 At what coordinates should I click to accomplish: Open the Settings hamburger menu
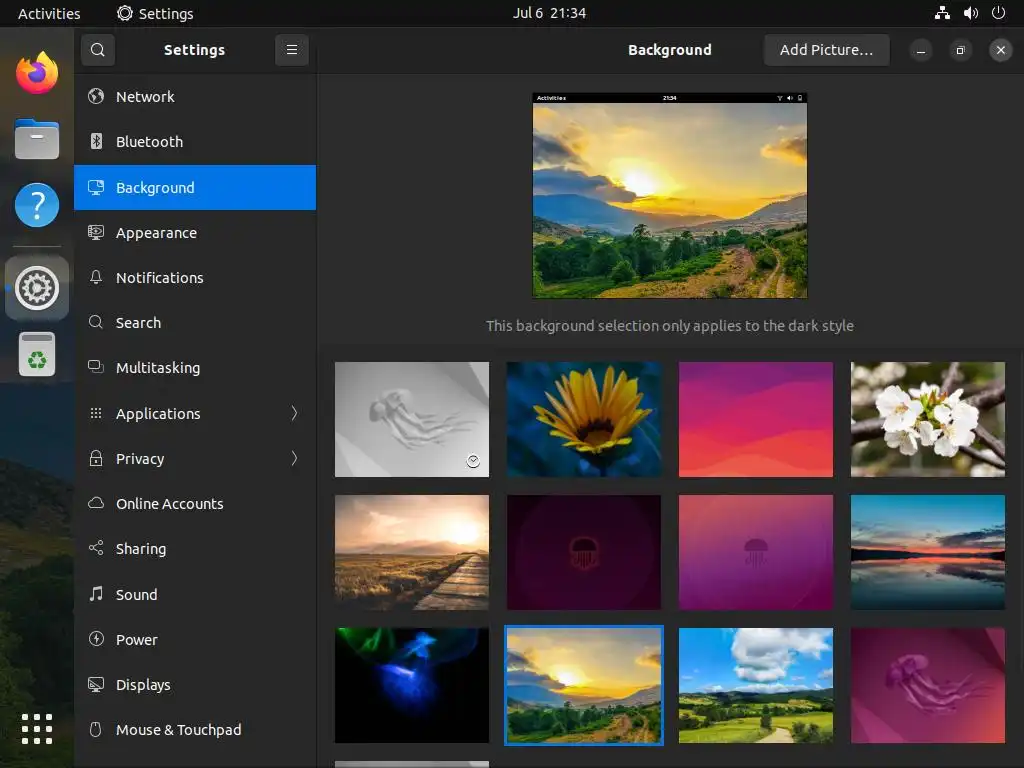pyautogui.click(x=292, y=50)
